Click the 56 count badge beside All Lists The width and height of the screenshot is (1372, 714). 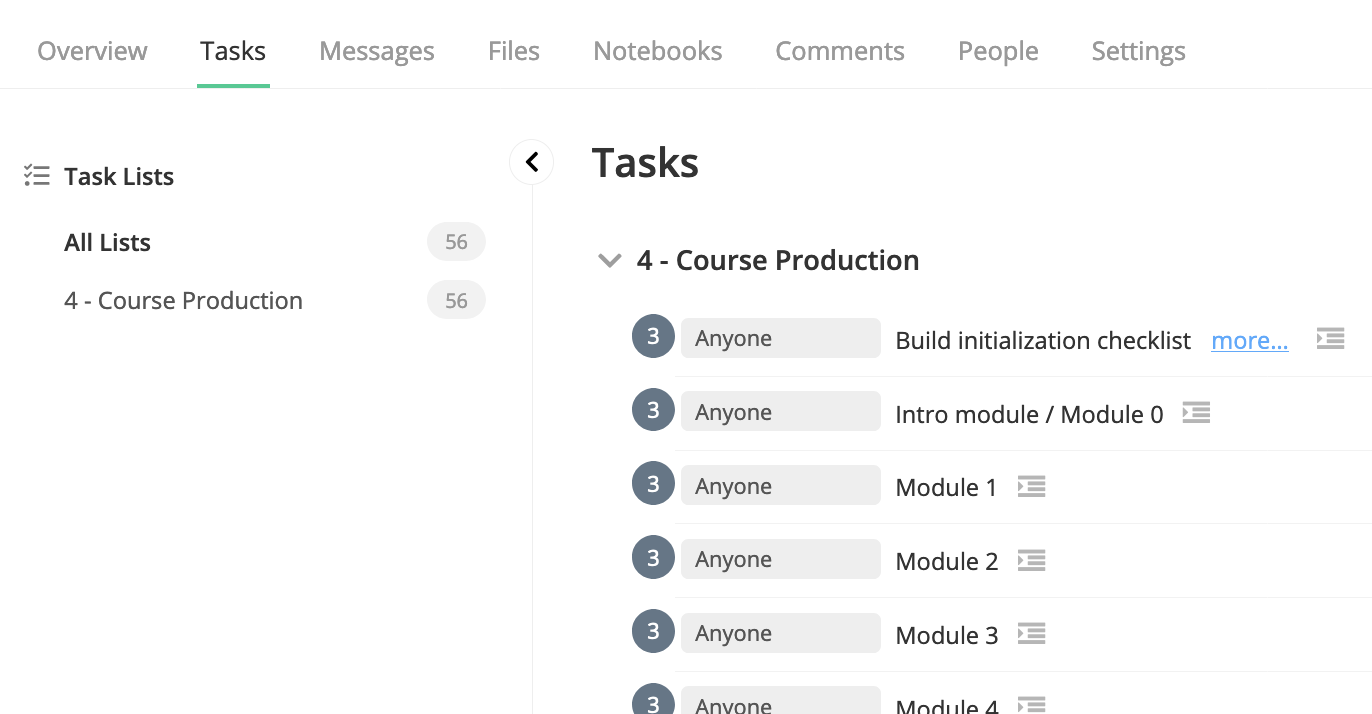pyautogui.click(x=456, y=242)
